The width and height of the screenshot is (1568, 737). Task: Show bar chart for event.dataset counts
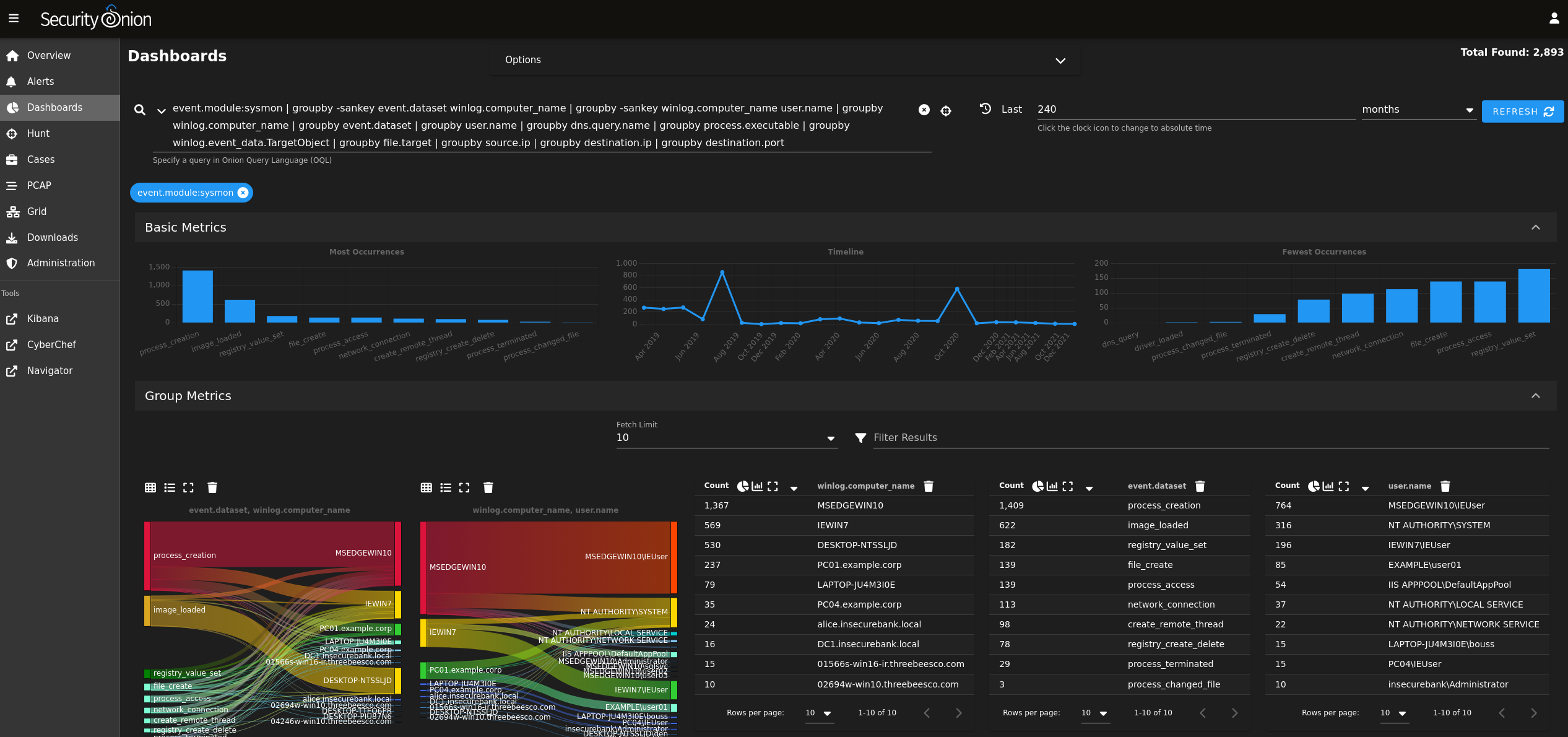pos(1052,486)
